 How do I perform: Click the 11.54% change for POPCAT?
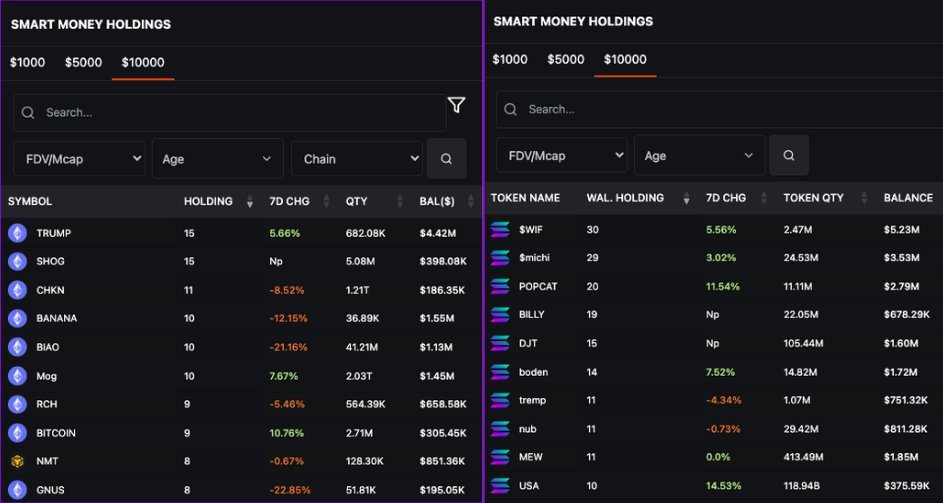click(x=723, y=286)
